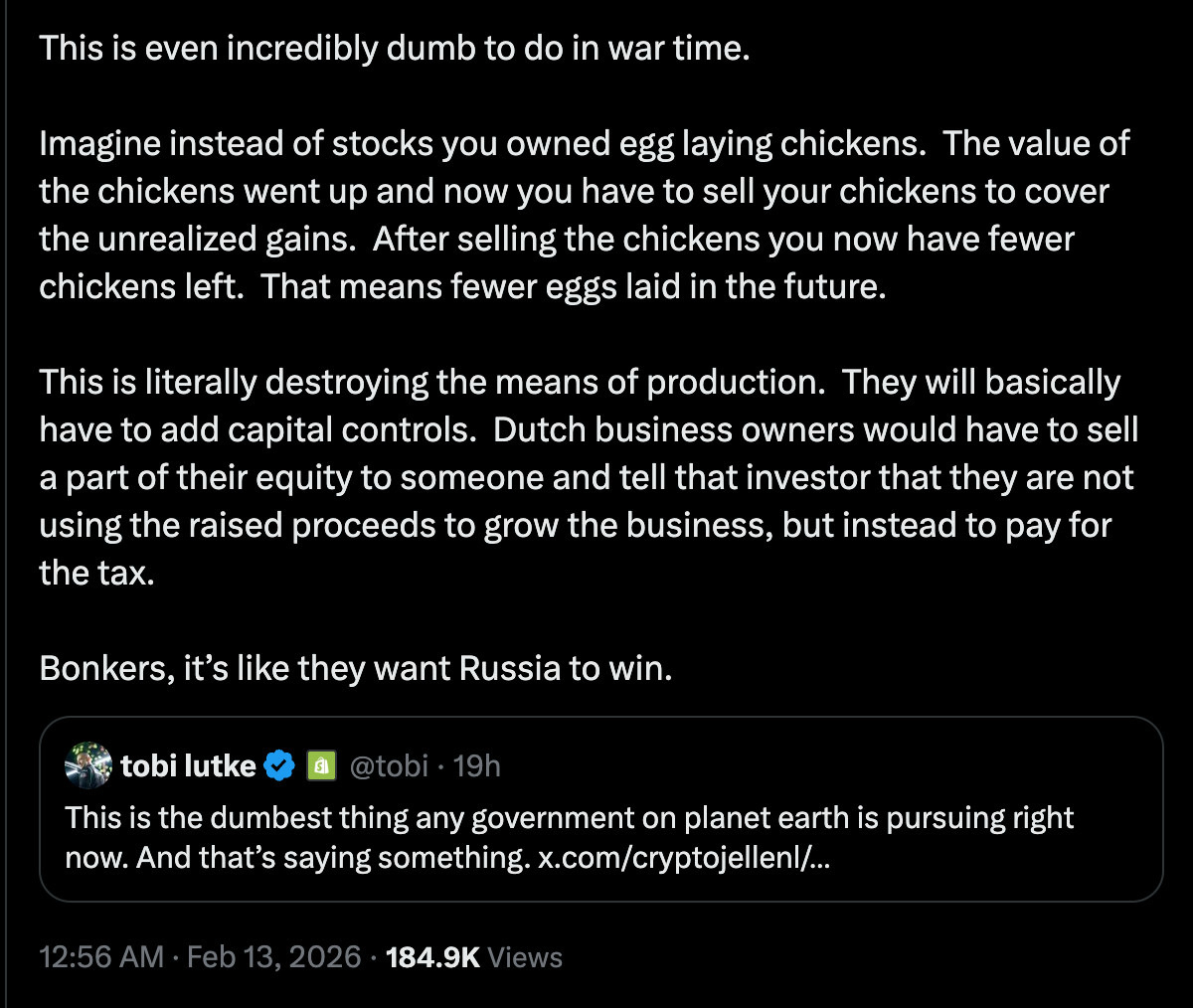Click the 184.9K view count number
Screen dimensions: 1193x1008
432,957
